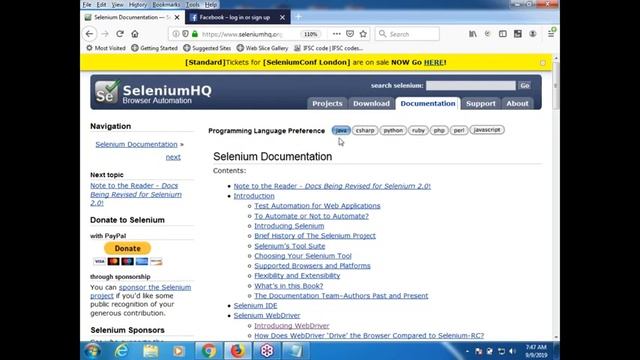Show hidden system tray icons arrow
This screenshot has width=640, height=360.
coord(467,351)
